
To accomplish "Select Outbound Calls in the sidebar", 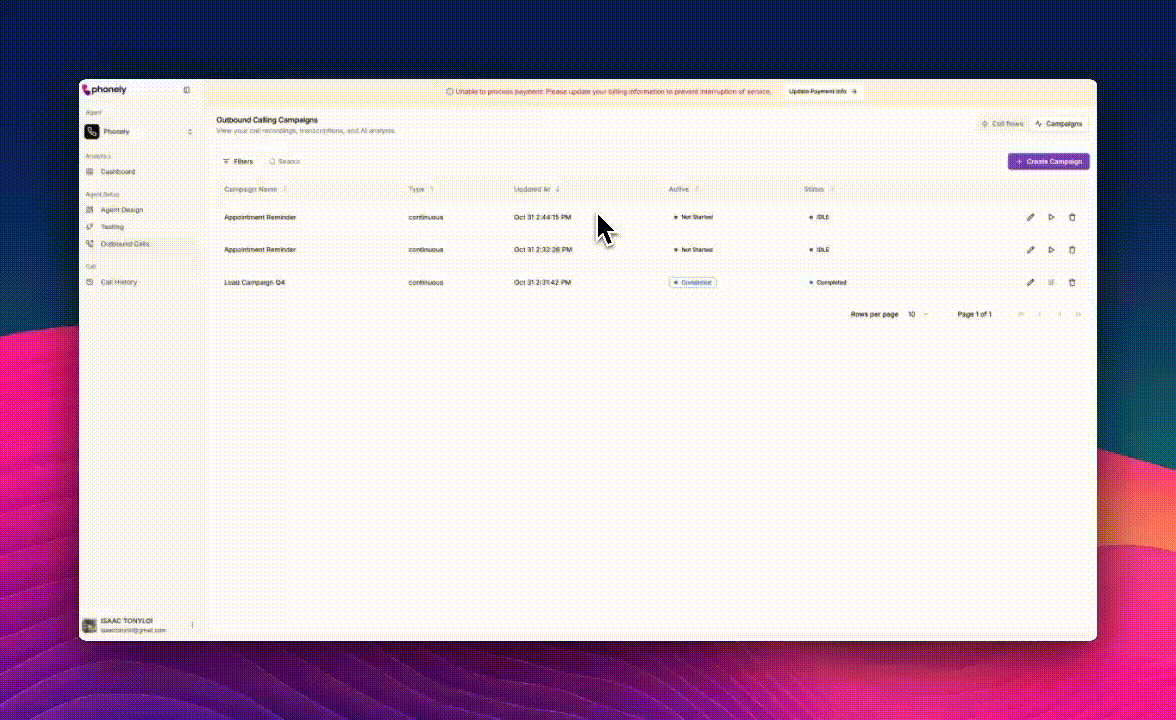I will click(x=124, y=244).
